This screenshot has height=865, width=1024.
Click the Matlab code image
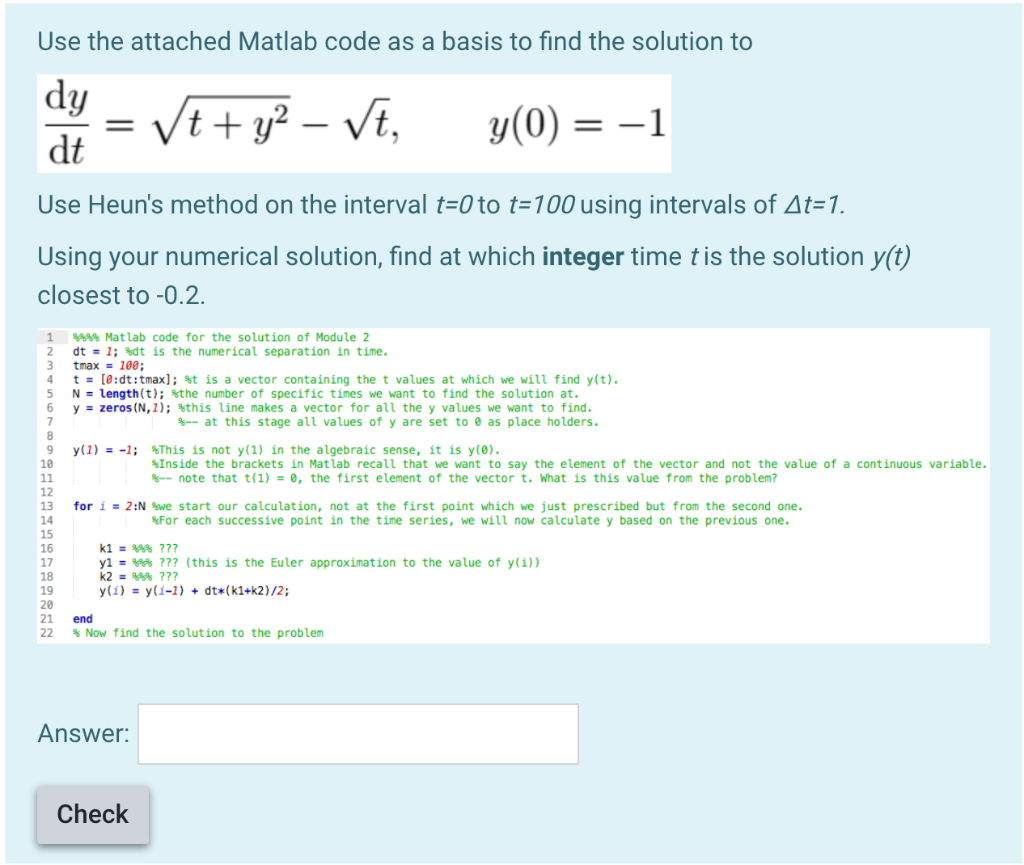[x=513, y=486]
